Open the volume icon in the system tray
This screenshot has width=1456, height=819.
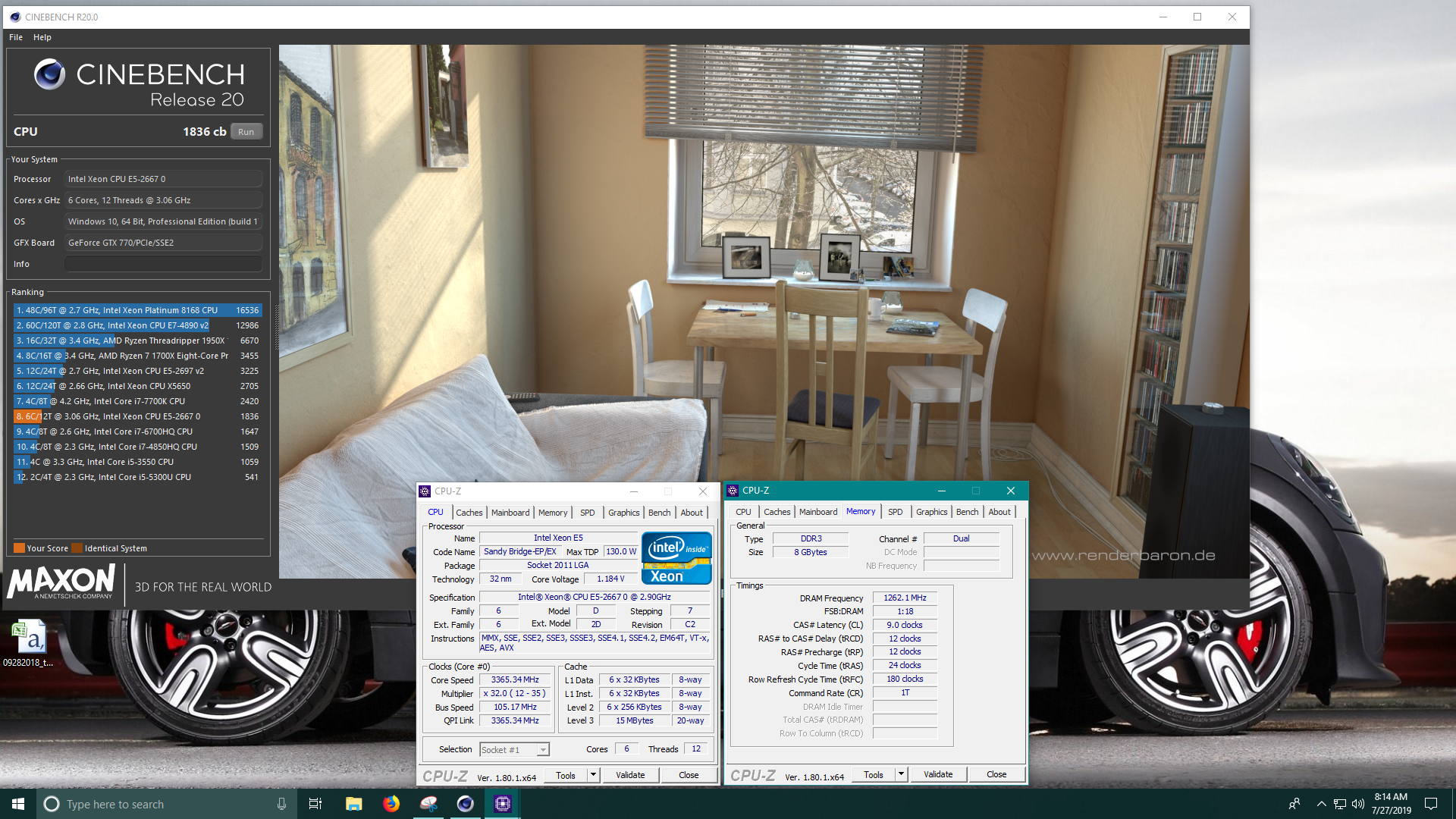(x=1357, y=804)
